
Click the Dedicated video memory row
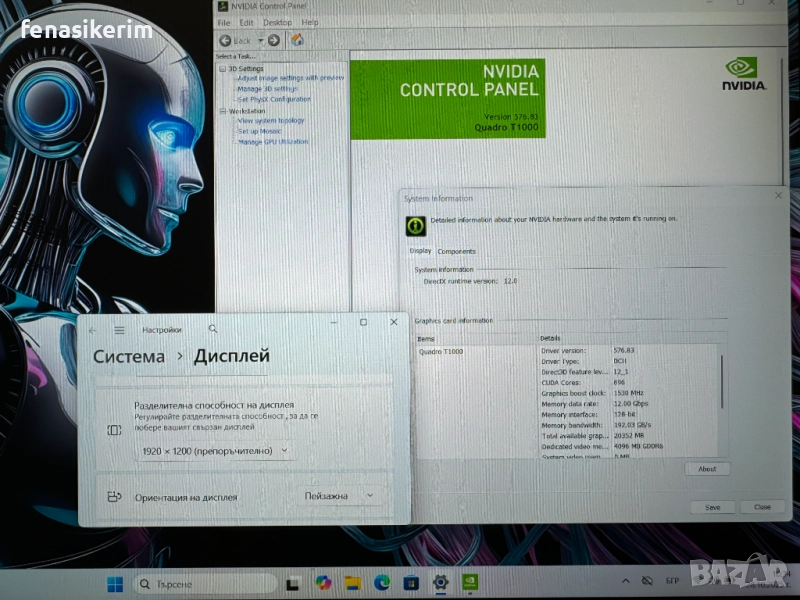[x=627, y=446]
